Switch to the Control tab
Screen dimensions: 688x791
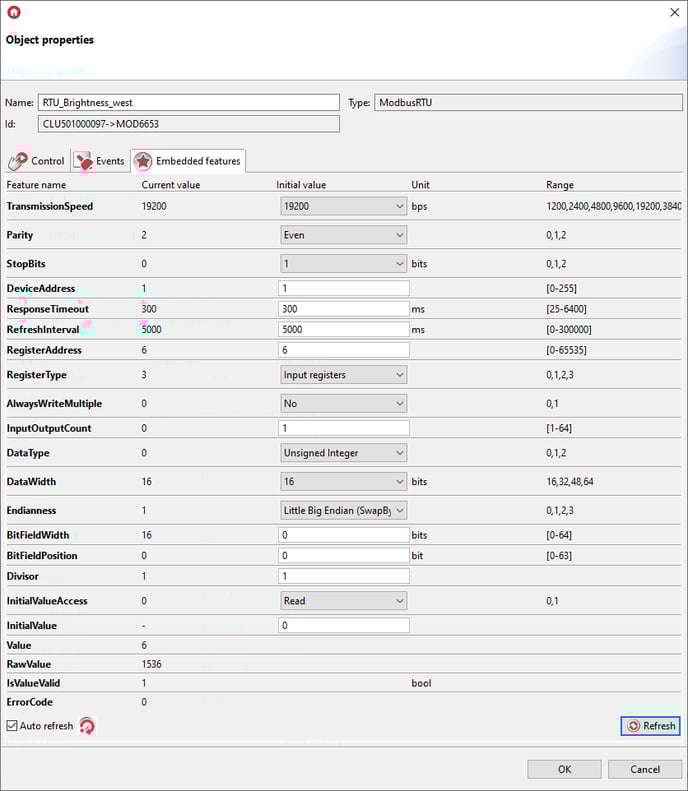(x=37, y=161)
